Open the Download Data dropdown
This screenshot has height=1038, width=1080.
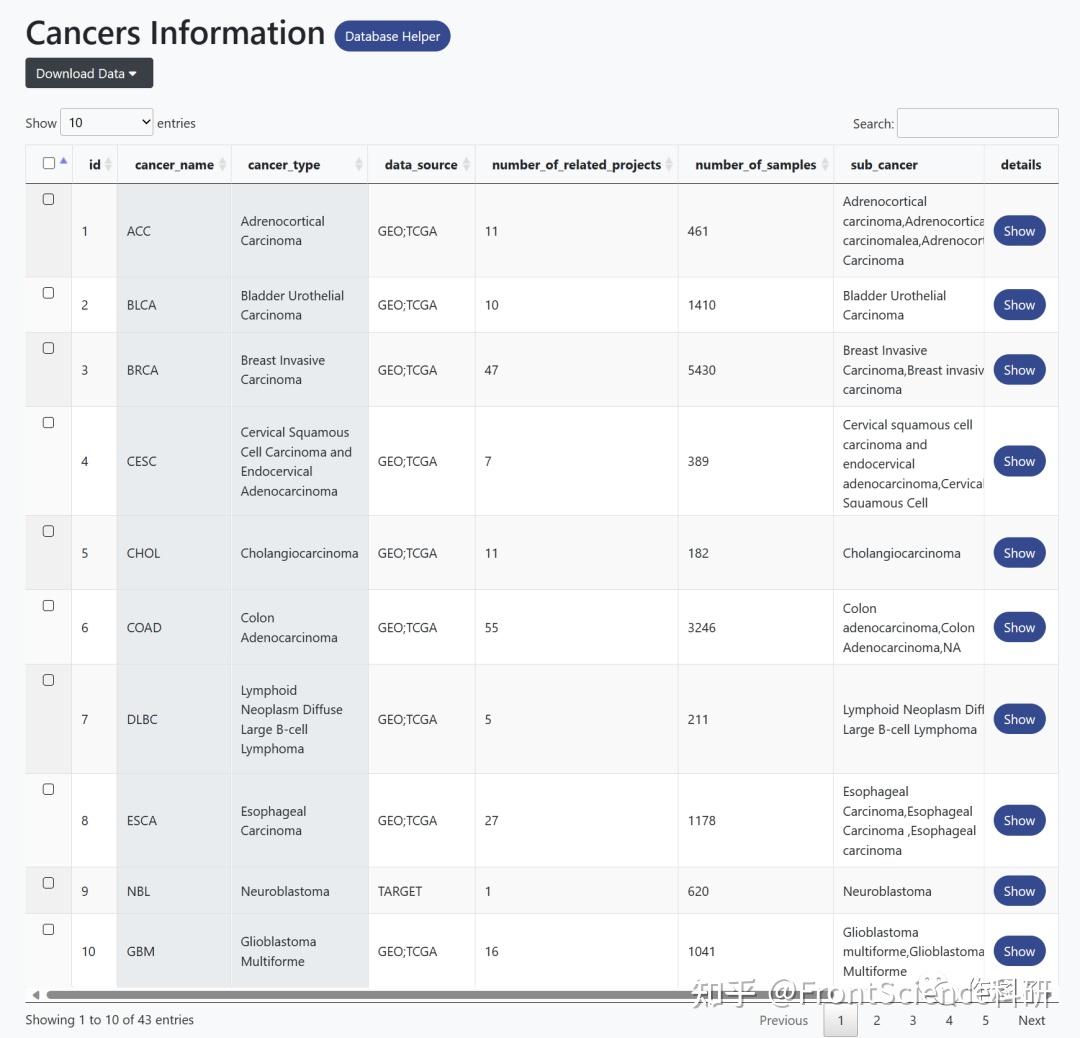88,73
